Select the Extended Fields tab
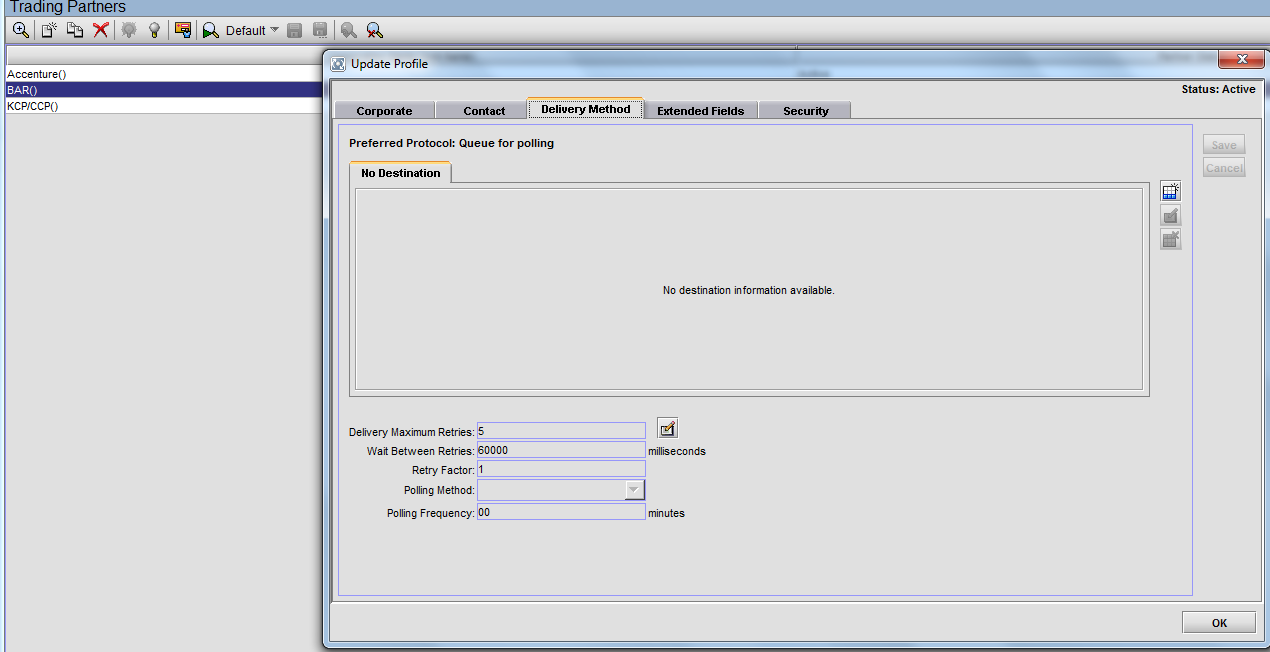The image size is (1270, 652). [x=700, y=110]
